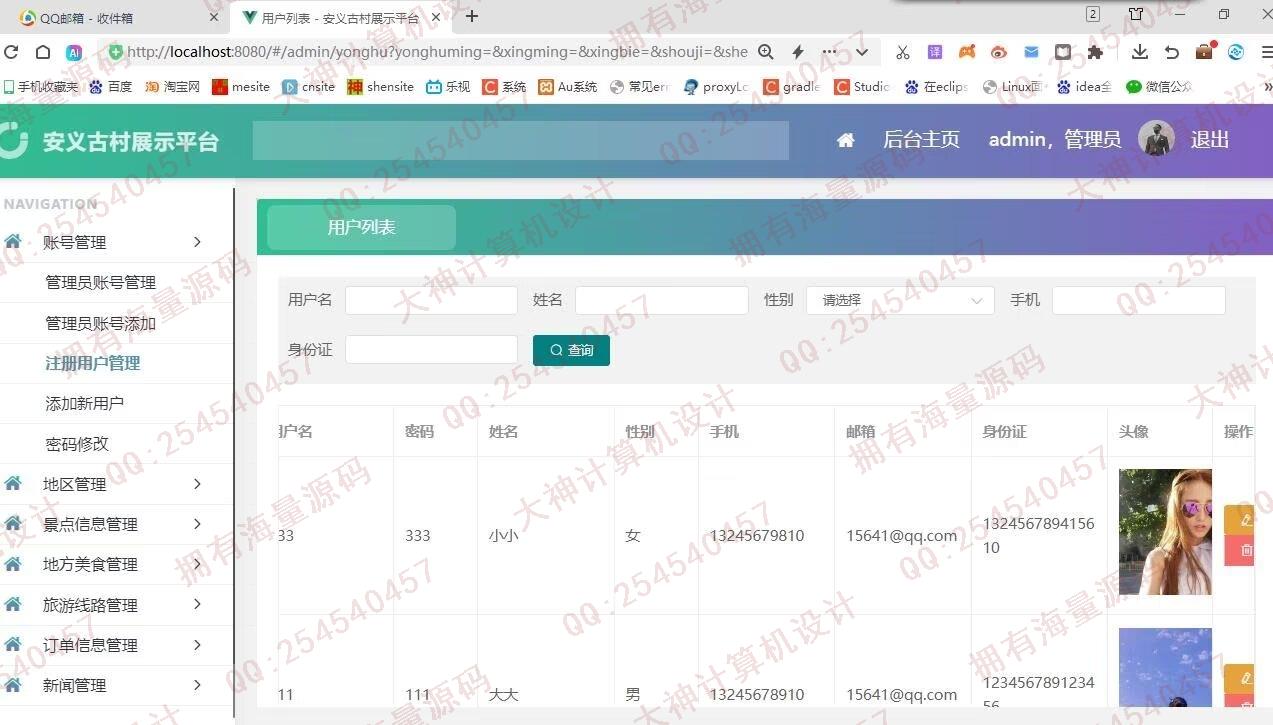Click the briefcase icon with red badge

(x=1205, y=52)
